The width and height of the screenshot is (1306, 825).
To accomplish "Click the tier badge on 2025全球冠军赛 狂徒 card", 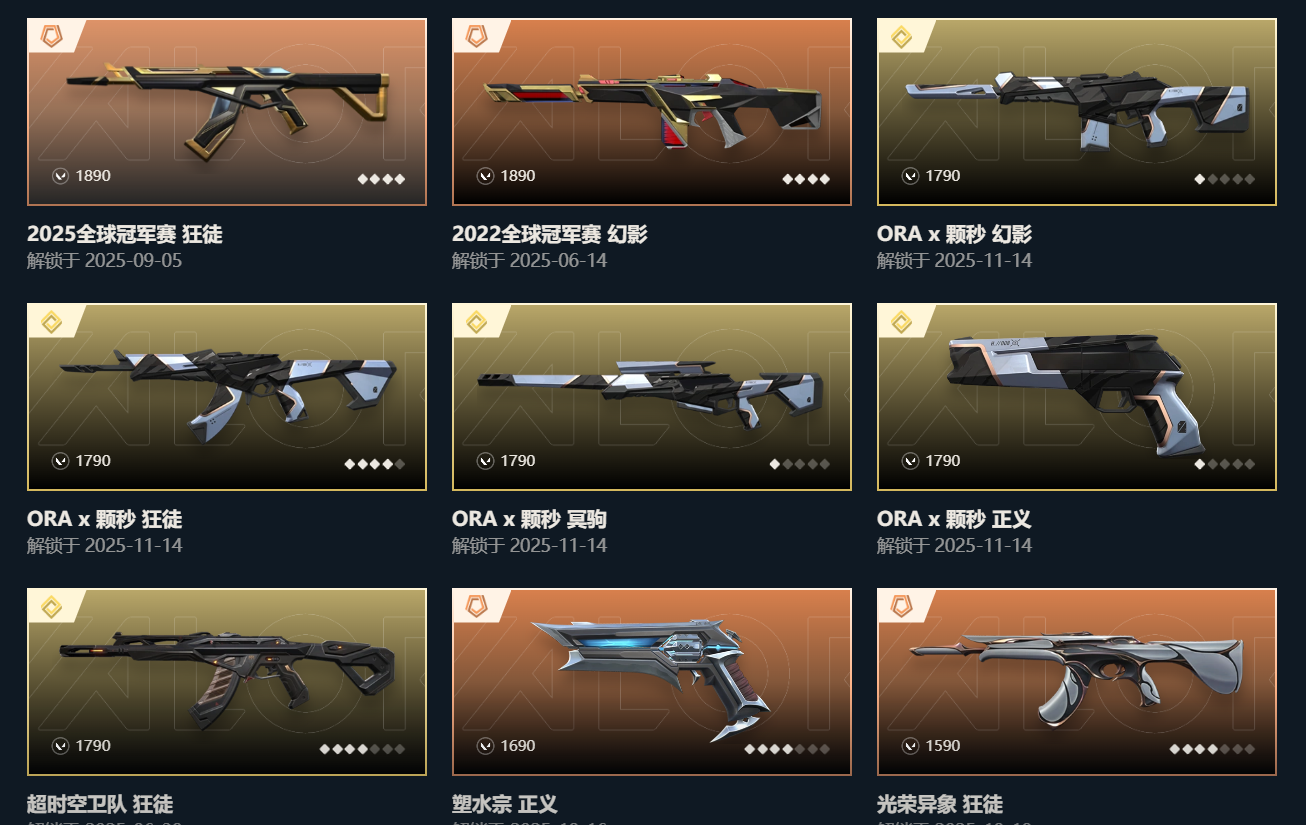I will click(x=51, y=37).
